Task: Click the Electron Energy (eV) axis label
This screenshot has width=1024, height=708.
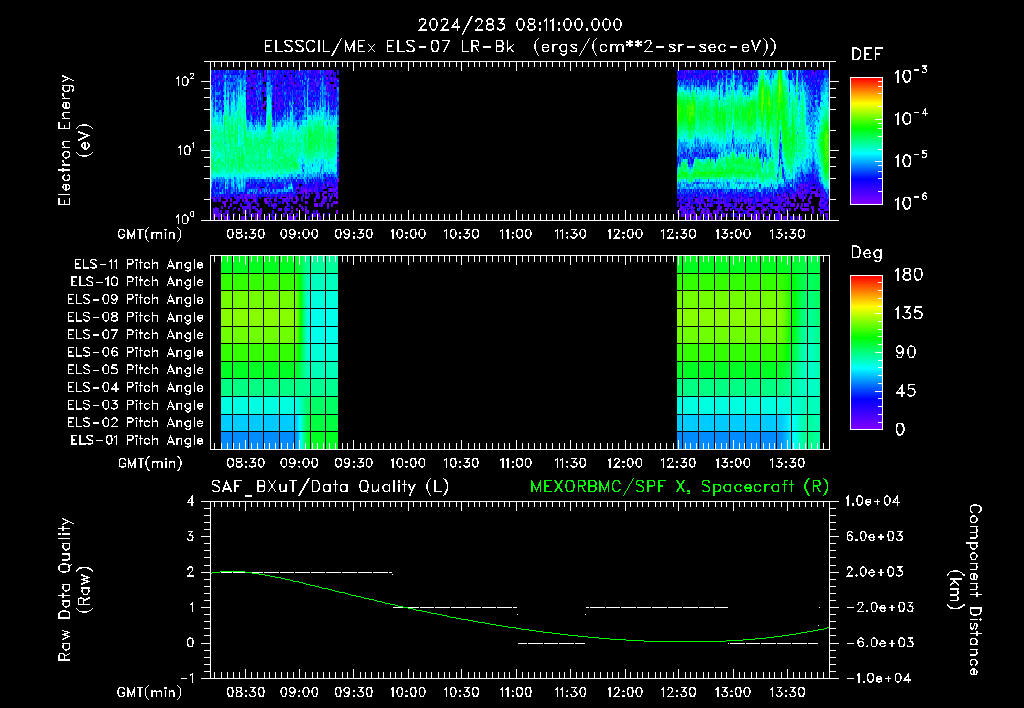Action: point(74,140)
